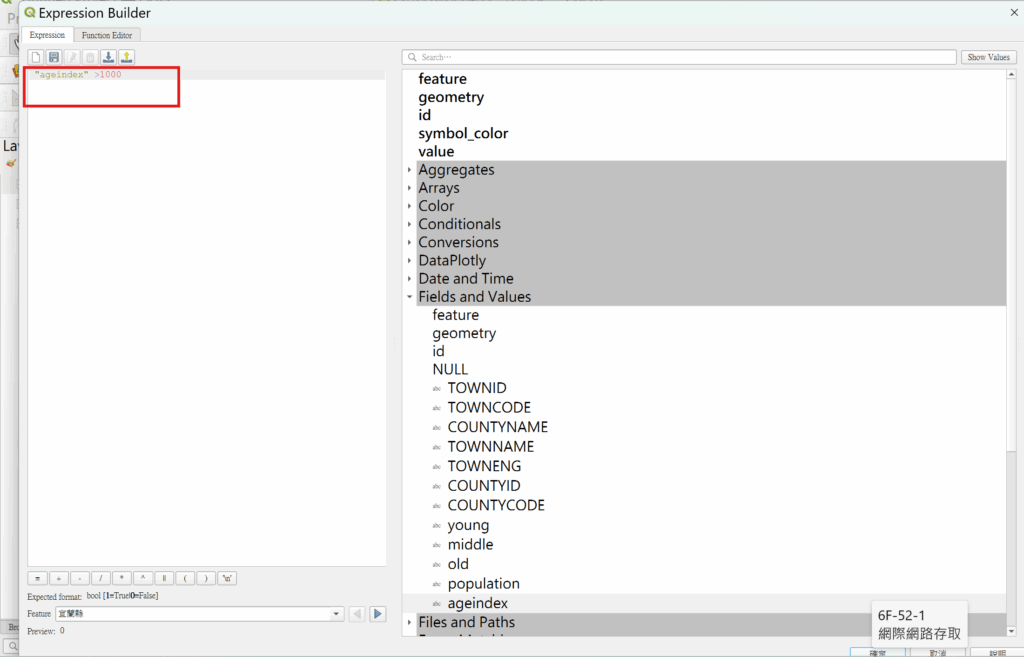Expand the DataPlotly group

coord(409,261)
